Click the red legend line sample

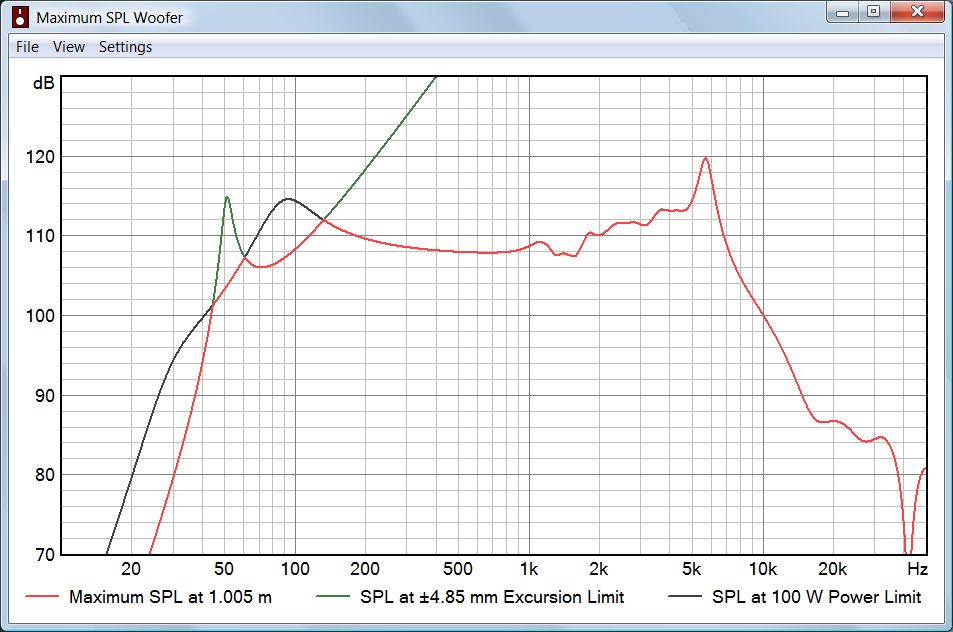coord(42,597)
